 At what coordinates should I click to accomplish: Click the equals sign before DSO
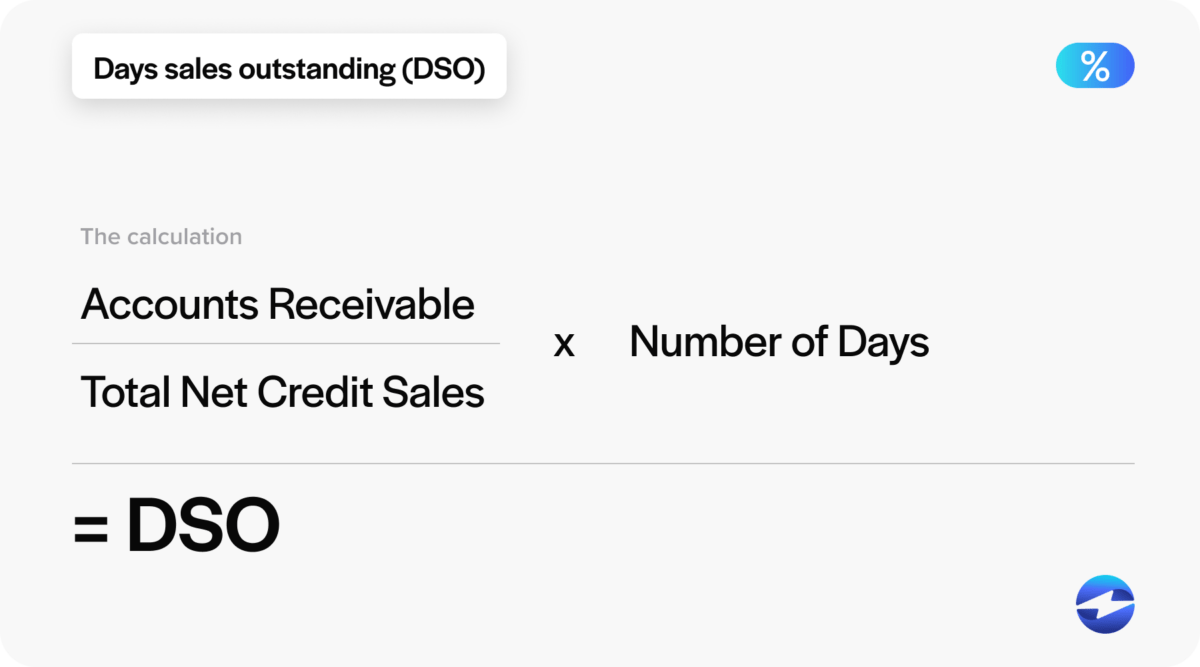pyautogui.click(x=91, y=528)
